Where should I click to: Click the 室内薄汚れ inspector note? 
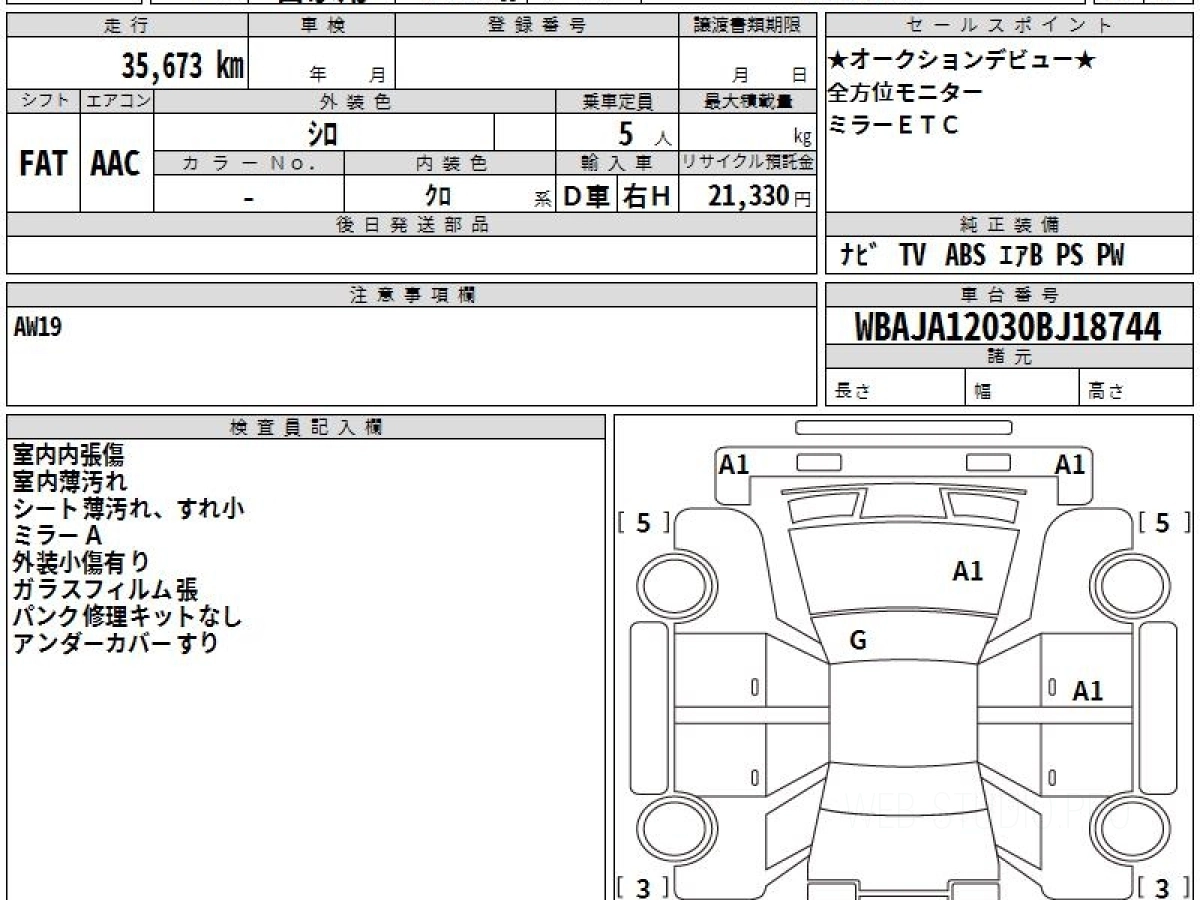click(x=69, y=482)
